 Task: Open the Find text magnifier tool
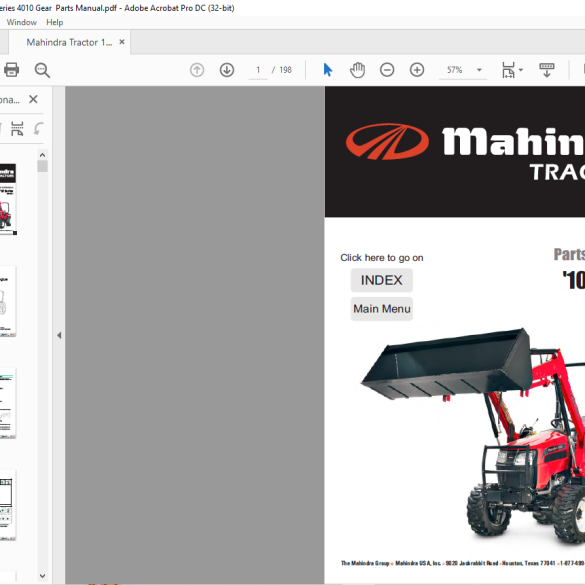point(42,70)
